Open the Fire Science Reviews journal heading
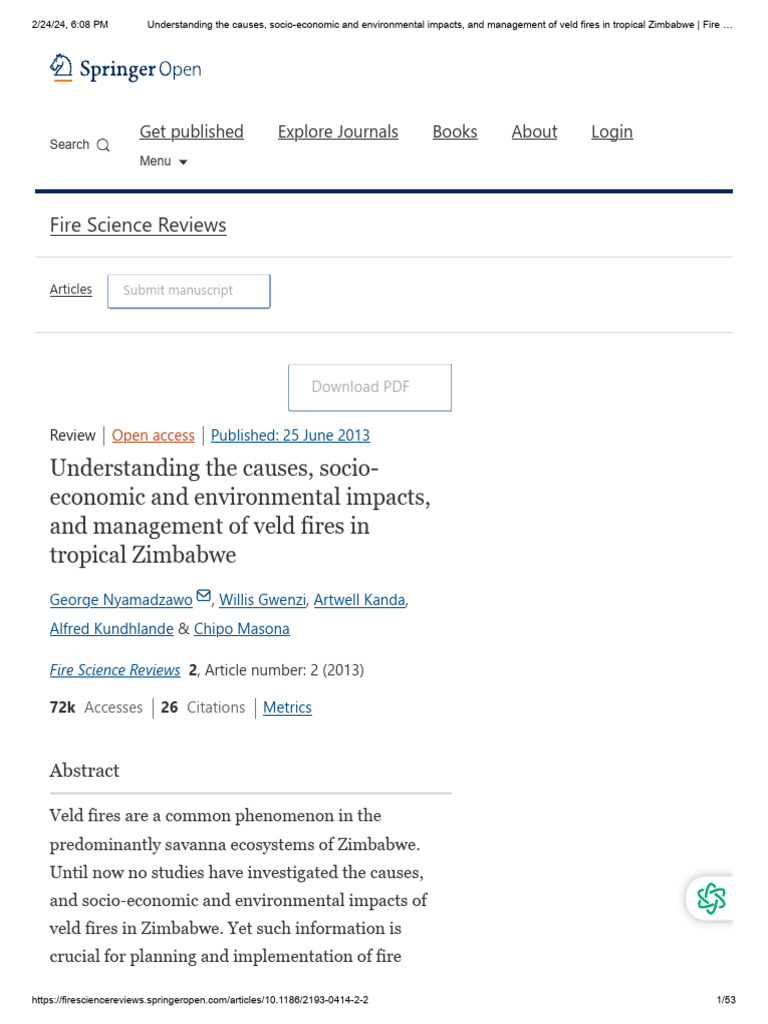 (x=138, y=225)
